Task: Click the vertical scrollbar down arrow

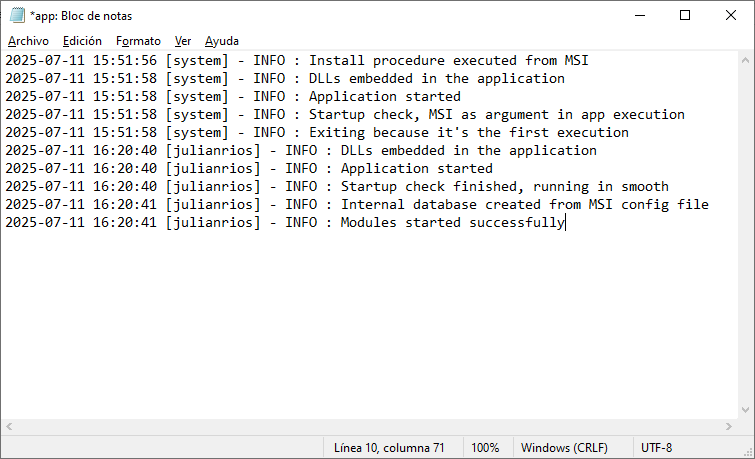Action: (x=745, y=410)
